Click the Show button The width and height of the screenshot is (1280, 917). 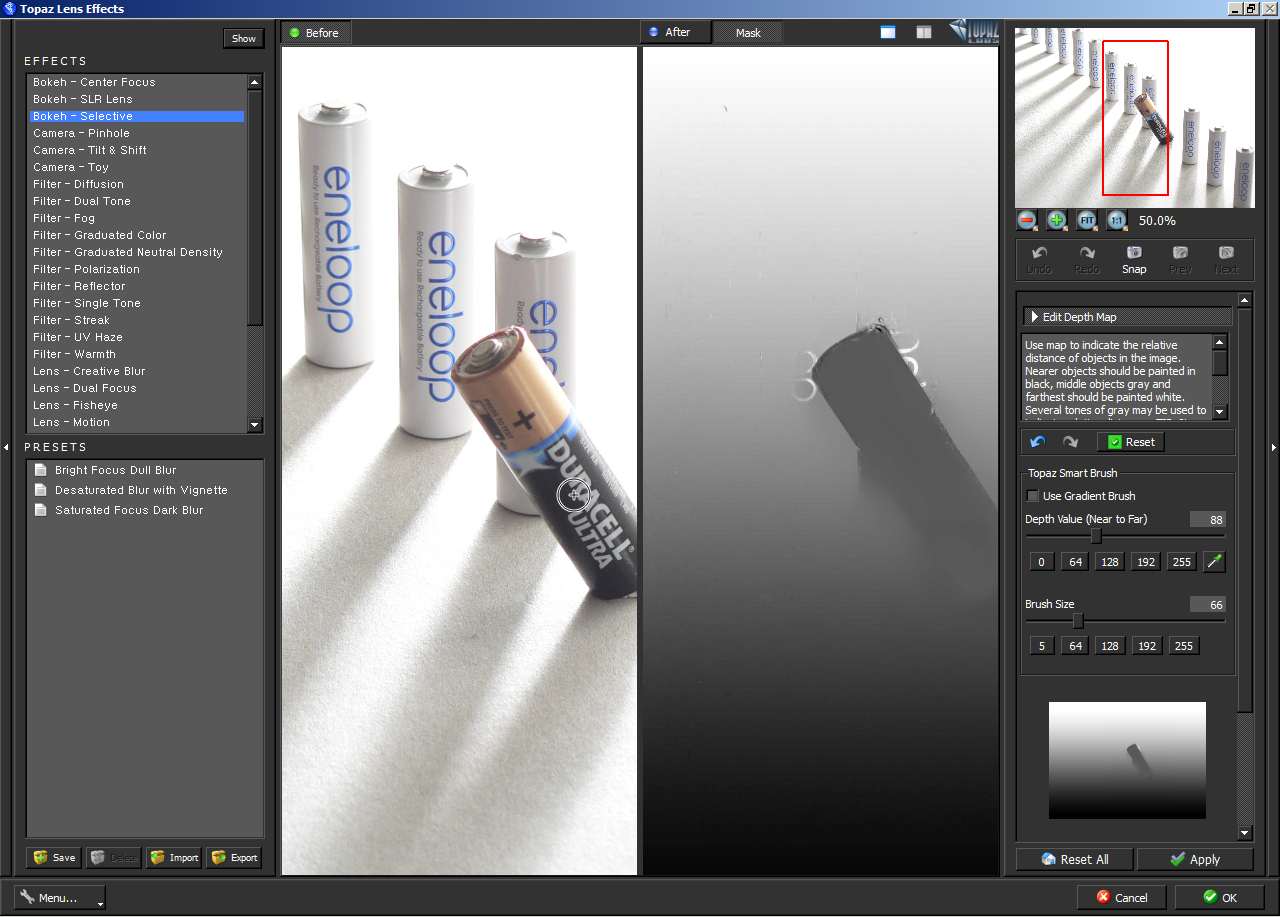click(244, 38)
